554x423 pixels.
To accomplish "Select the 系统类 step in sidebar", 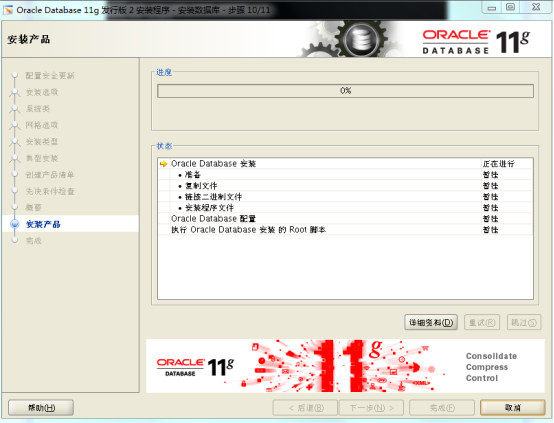I will [38, 108].
